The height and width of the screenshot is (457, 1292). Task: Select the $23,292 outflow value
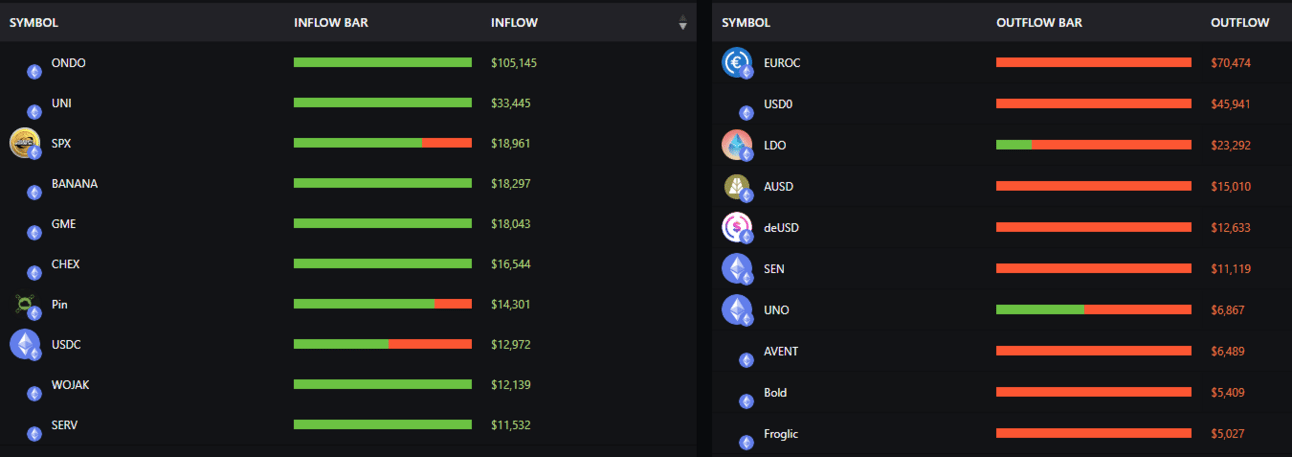1230,145
